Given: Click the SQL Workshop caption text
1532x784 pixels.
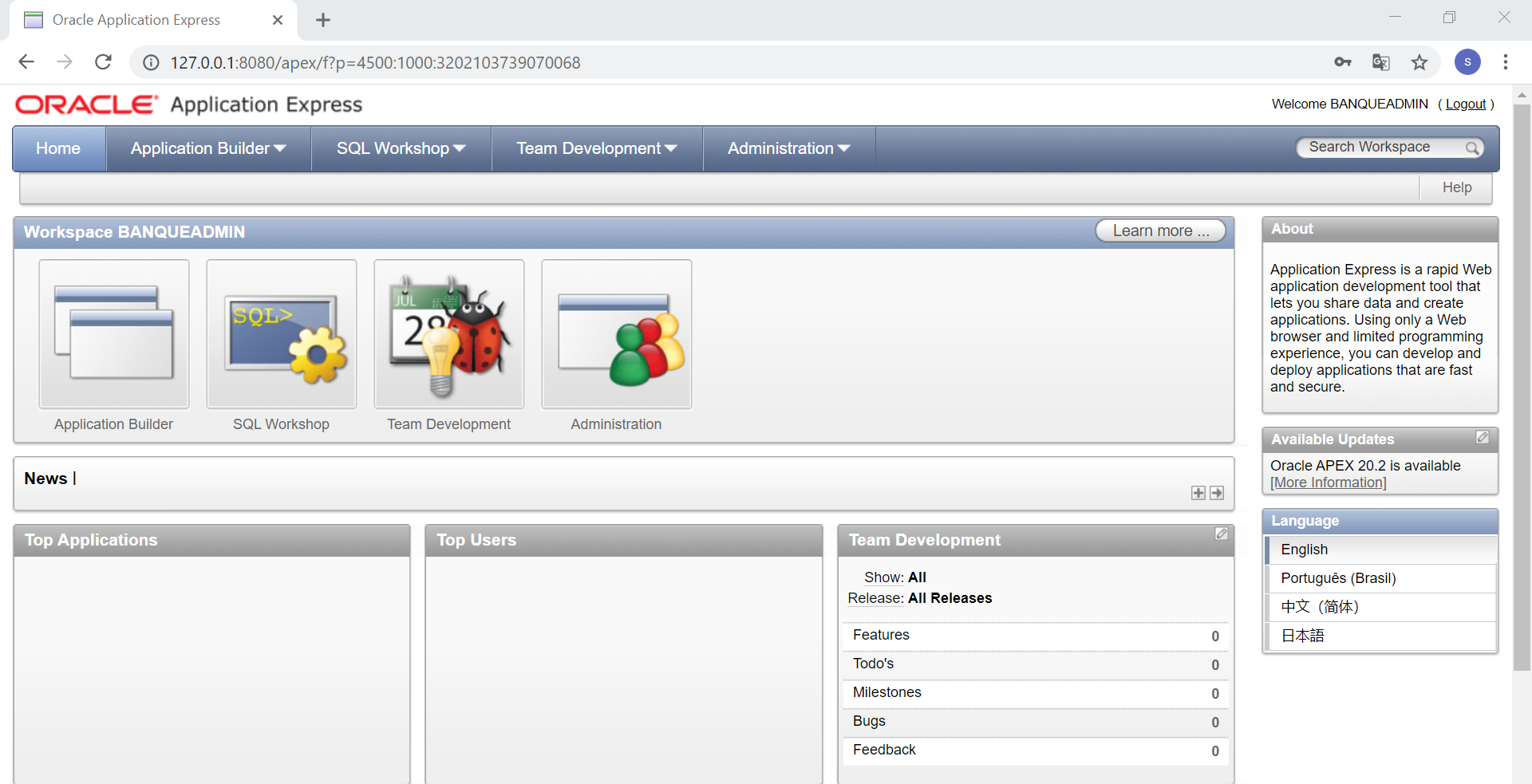Looking at the screenshot, I should click(x=281, y=424).
